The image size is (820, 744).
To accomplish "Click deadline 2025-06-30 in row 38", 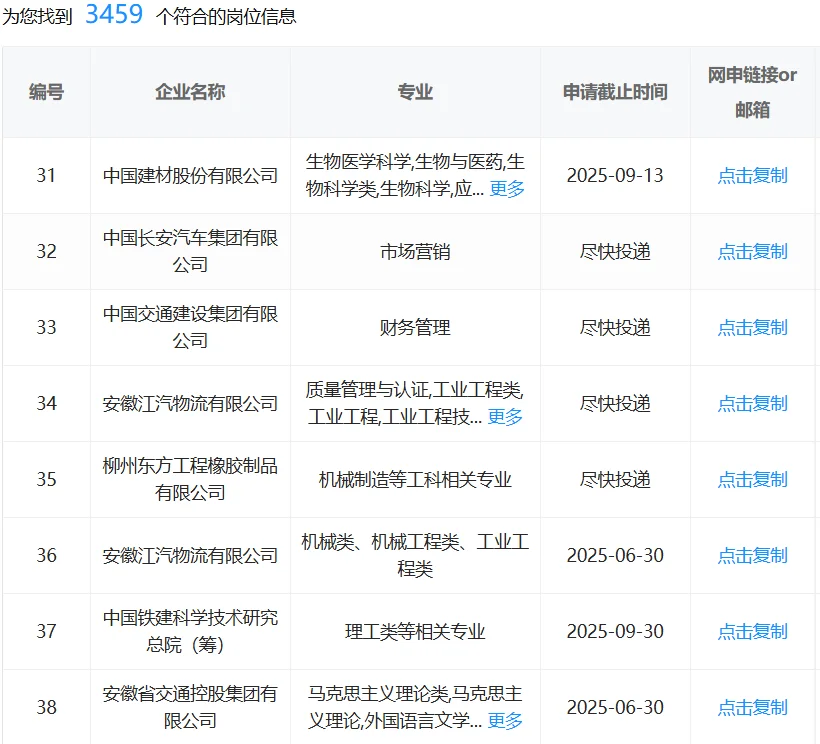I will [615, 707].
